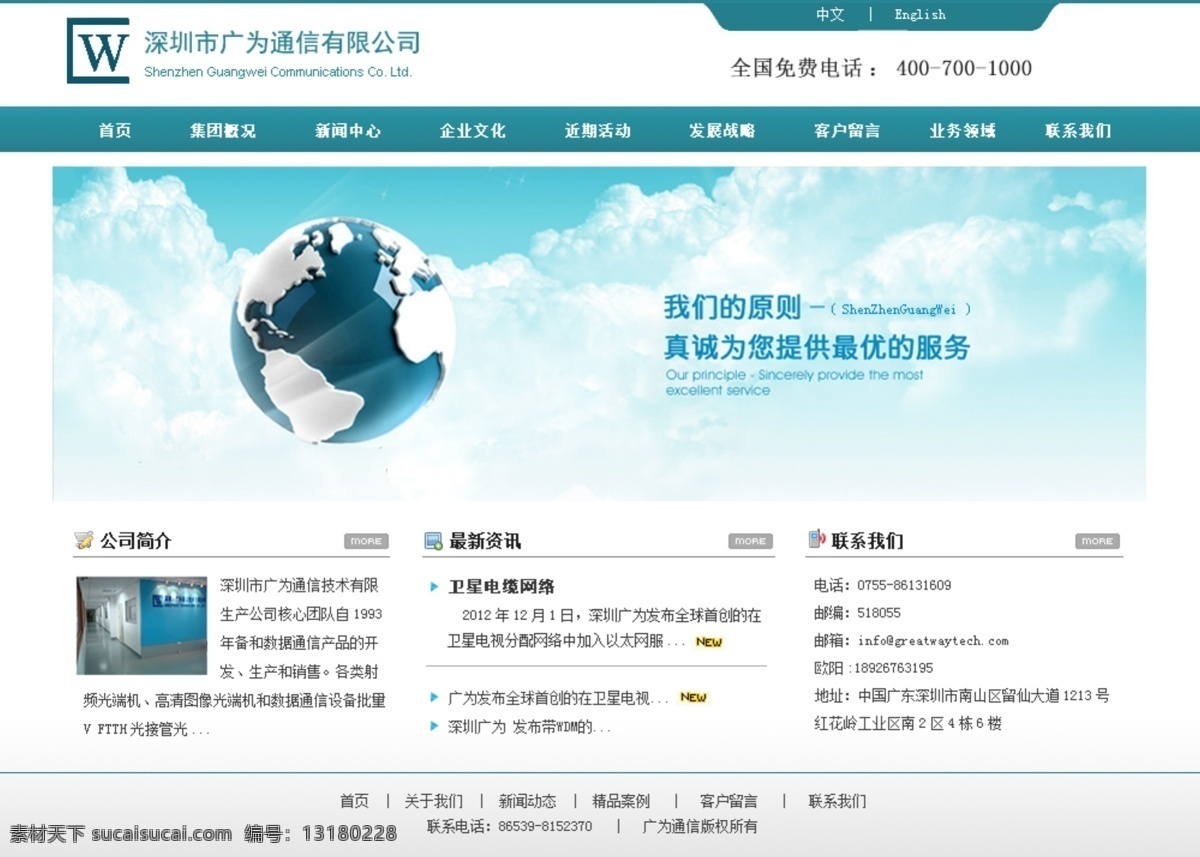The height and width of the screenshot is (857, 1200).
Task: Click 最新资讯 section heading
Action: click(x=485, y=541)
